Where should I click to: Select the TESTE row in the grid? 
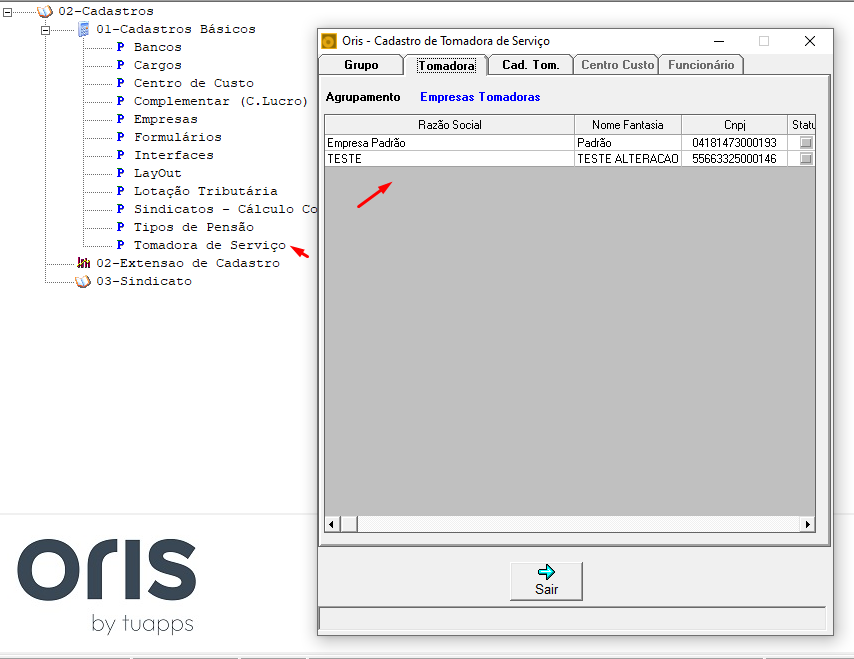[x=570, y=158]
